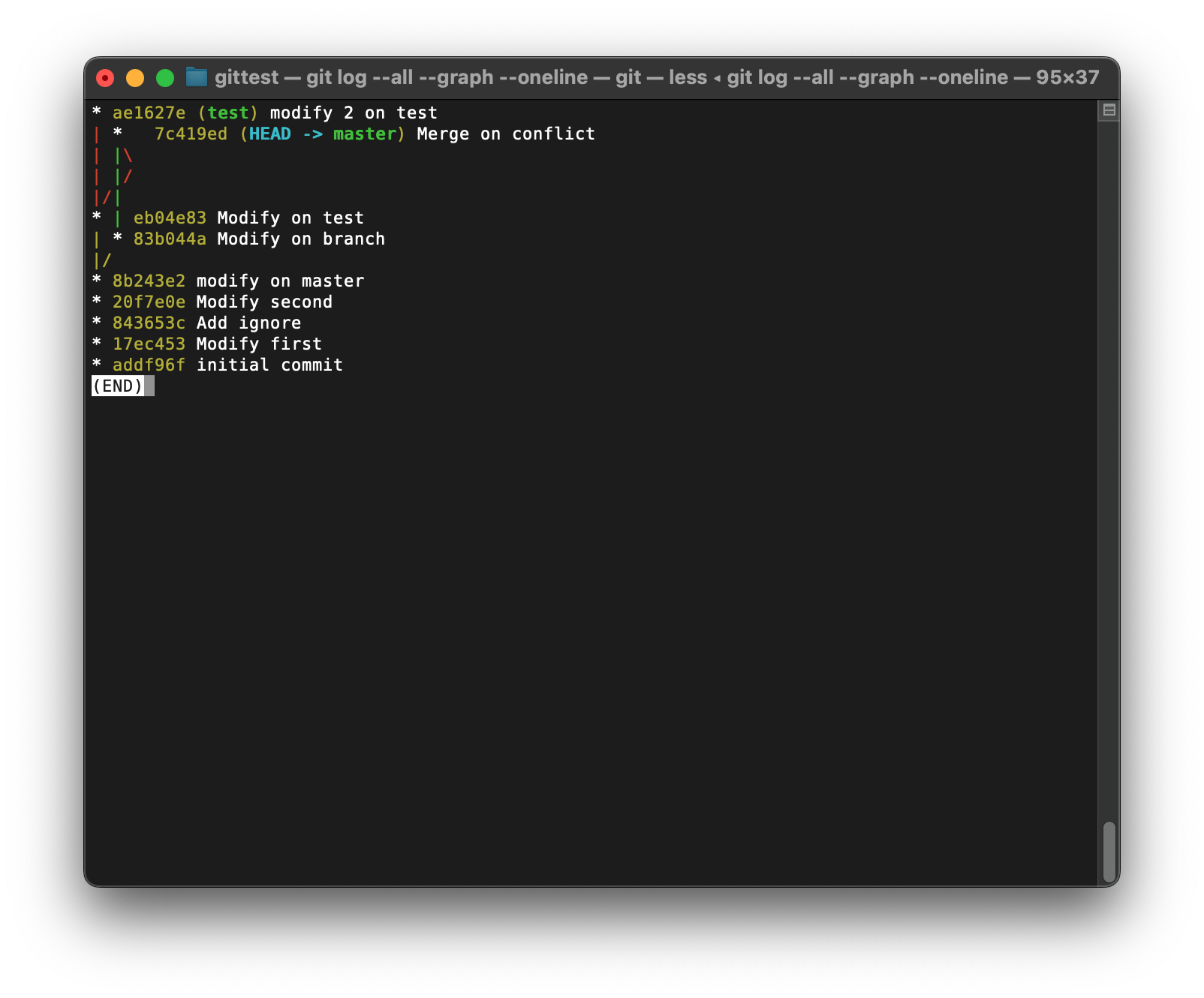Image resolution: width=1204 pixels, height=998 pixels.
Task: Click commit hash addf96f
Action: 149,365
